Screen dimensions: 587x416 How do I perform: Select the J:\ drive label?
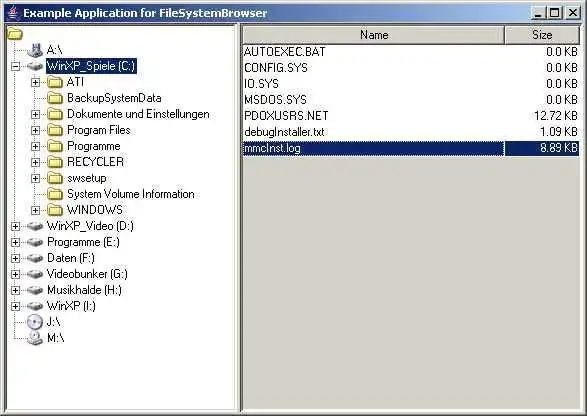[54, 322]
